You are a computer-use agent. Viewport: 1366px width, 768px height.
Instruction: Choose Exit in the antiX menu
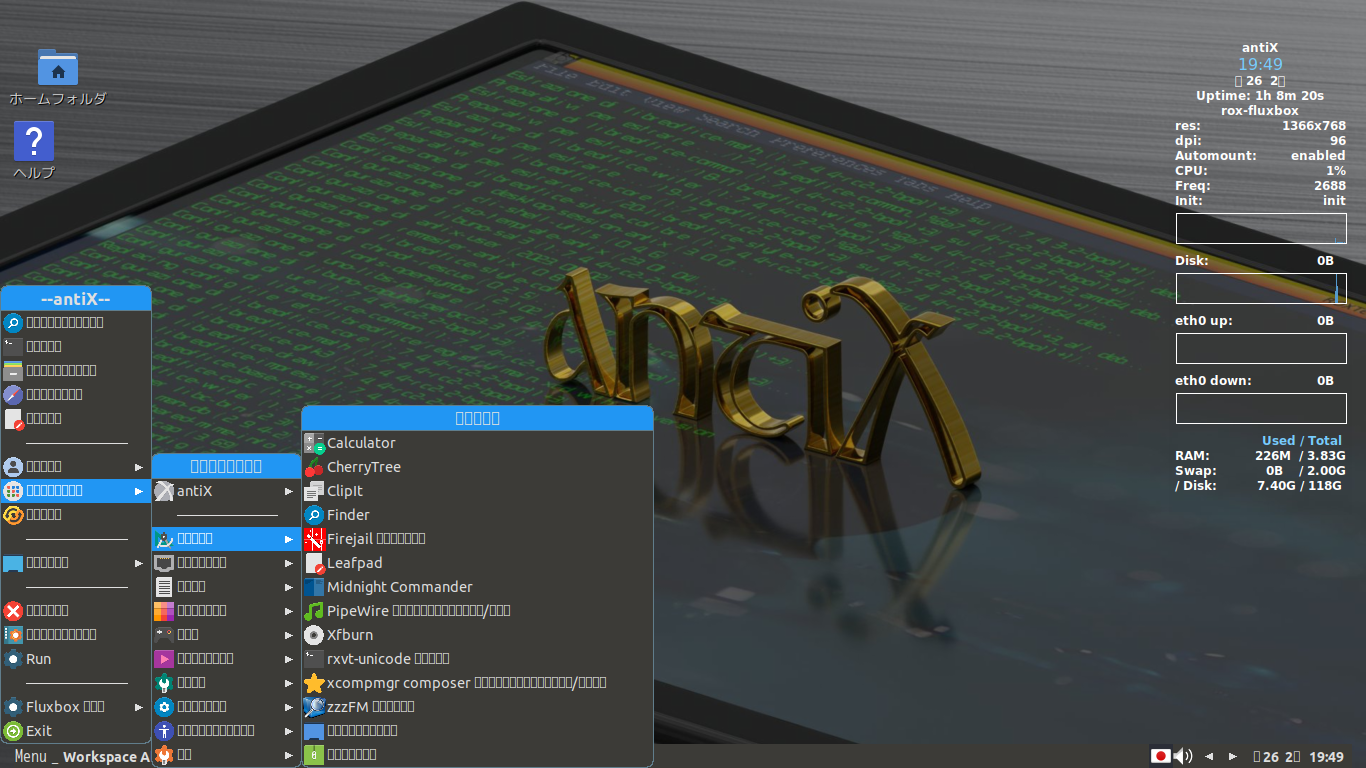click(76, 731)
